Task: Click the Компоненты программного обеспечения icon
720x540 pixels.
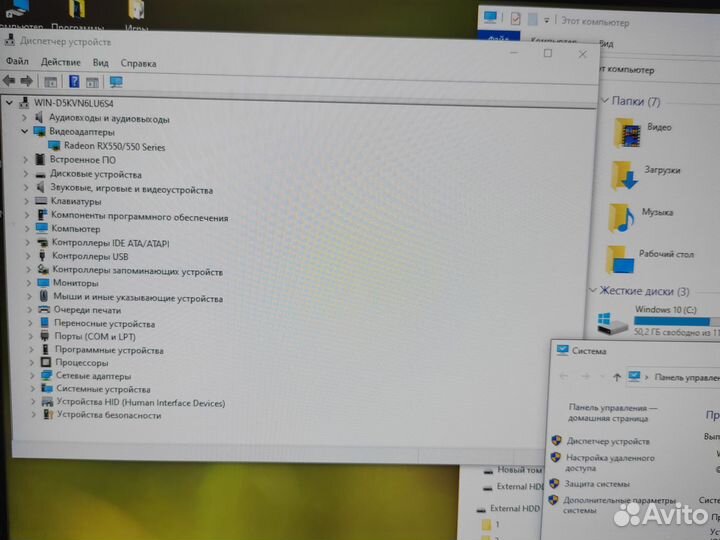Action: pos(42,214)
